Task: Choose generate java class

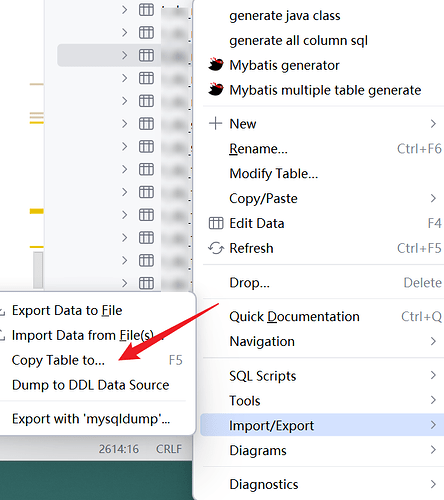Action: (x=285, y=16)
